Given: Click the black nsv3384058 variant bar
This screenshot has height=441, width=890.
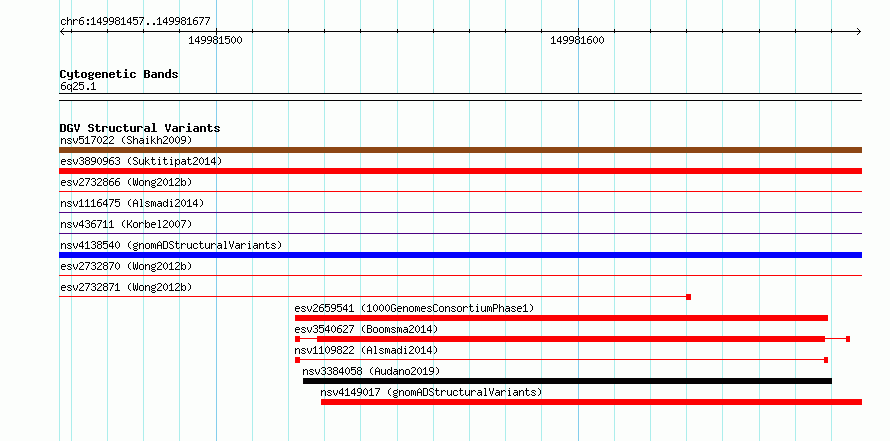Looking at the screenshot, I should click(x=568, y=381).
